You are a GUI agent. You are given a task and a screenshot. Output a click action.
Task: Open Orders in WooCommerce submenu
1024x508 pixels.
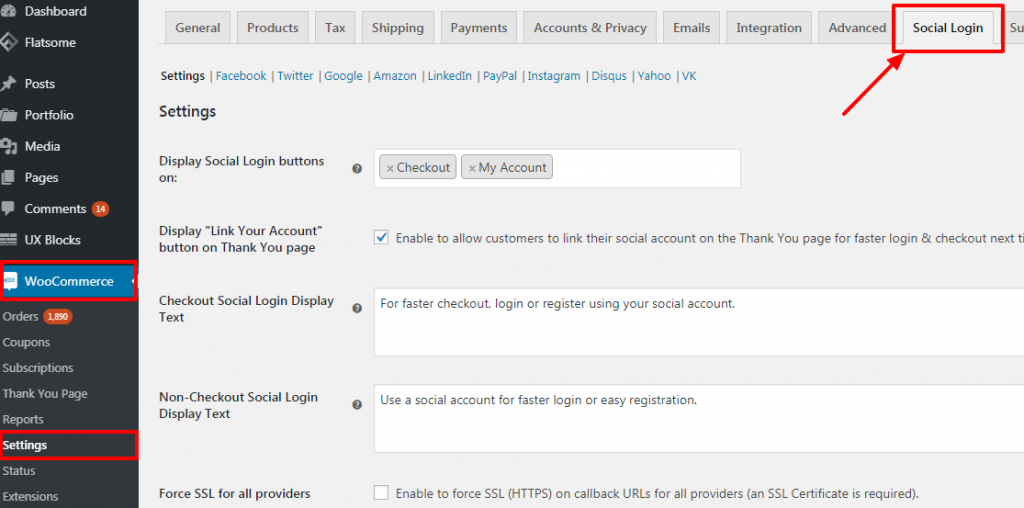click(x=21, y=317)
